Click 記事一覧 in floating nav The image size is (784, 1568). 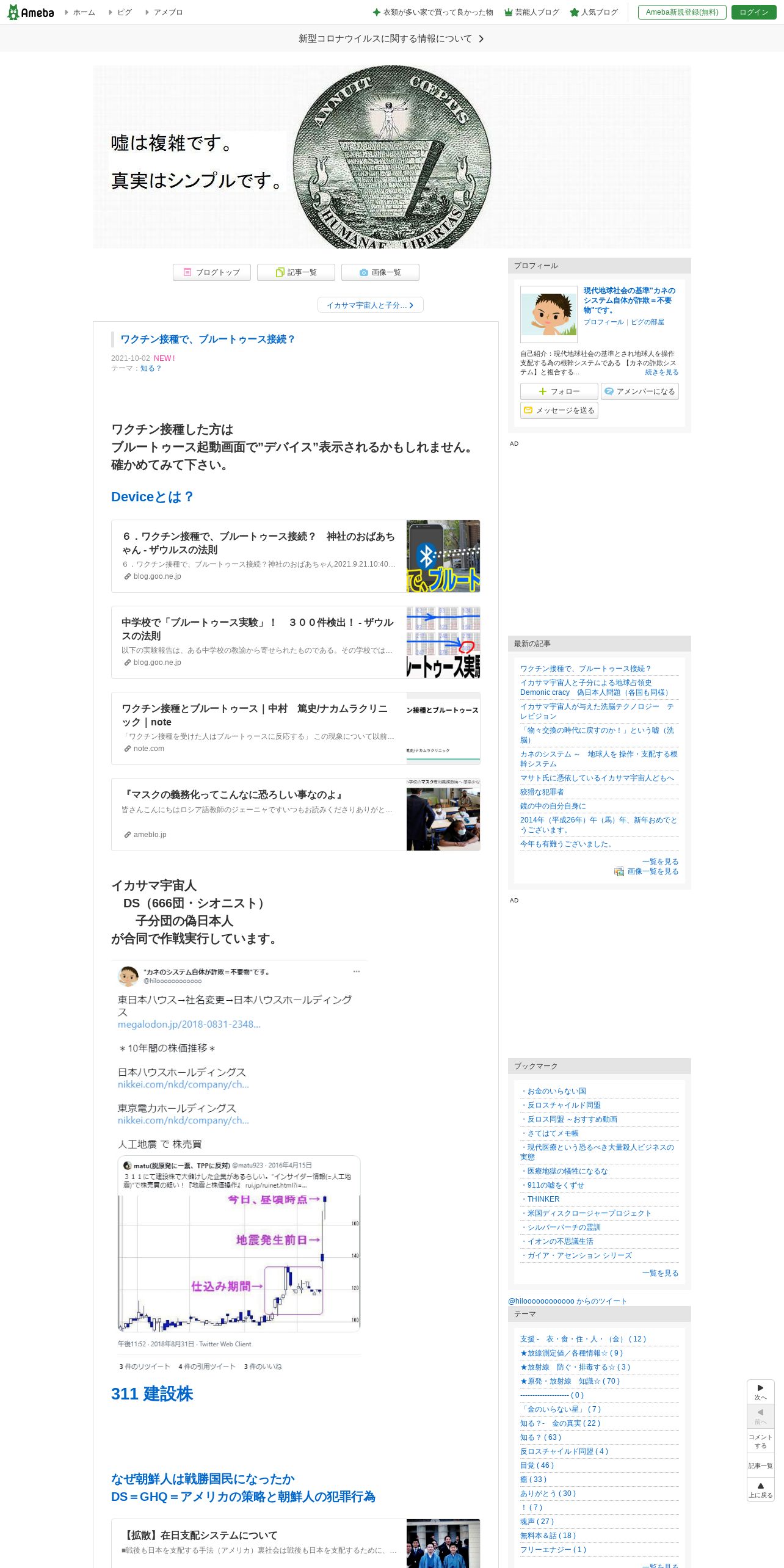pos(761,1465)
